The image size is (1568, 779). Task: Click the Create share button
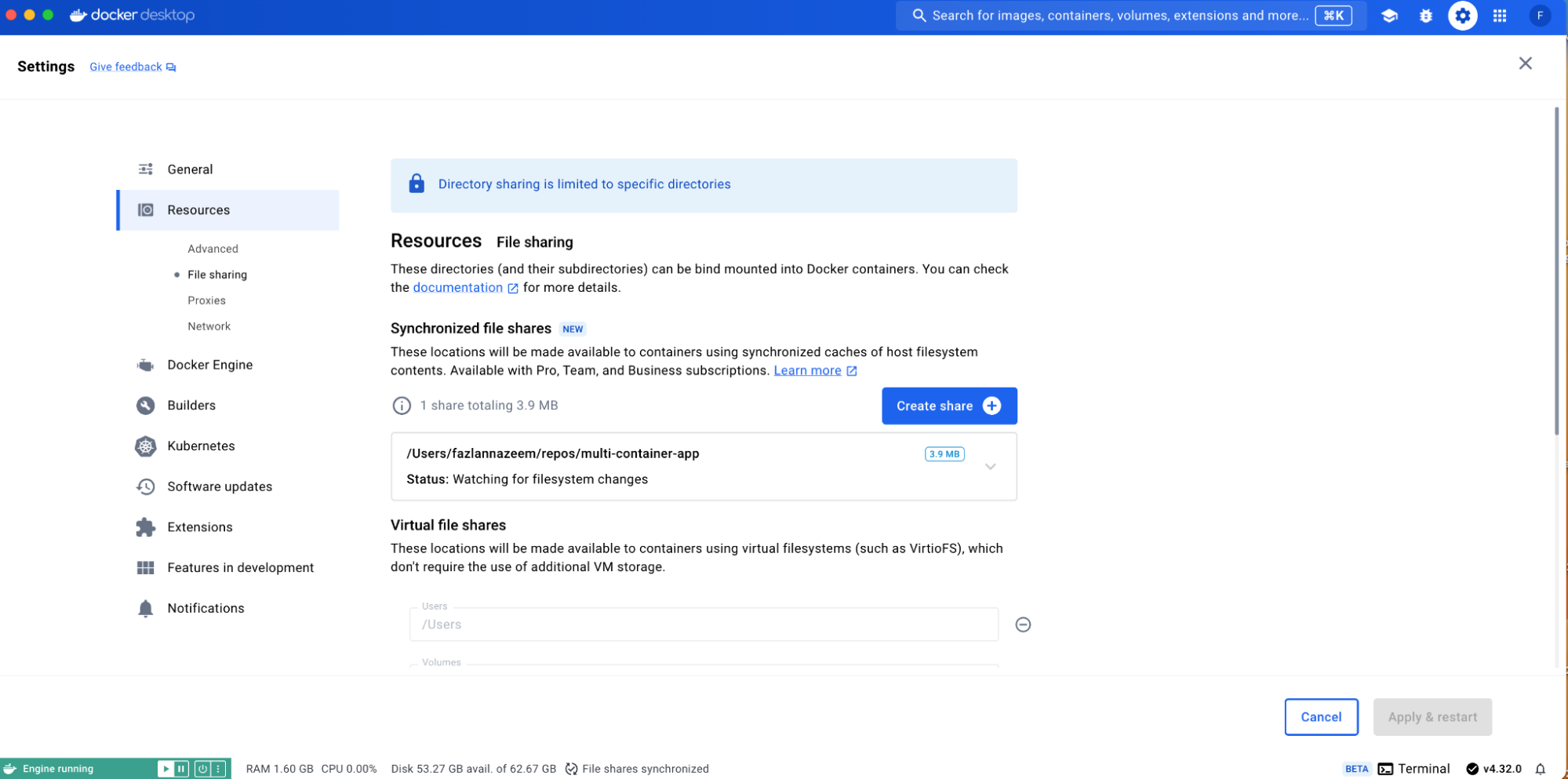pyautogui.click(x=948, y=406)
